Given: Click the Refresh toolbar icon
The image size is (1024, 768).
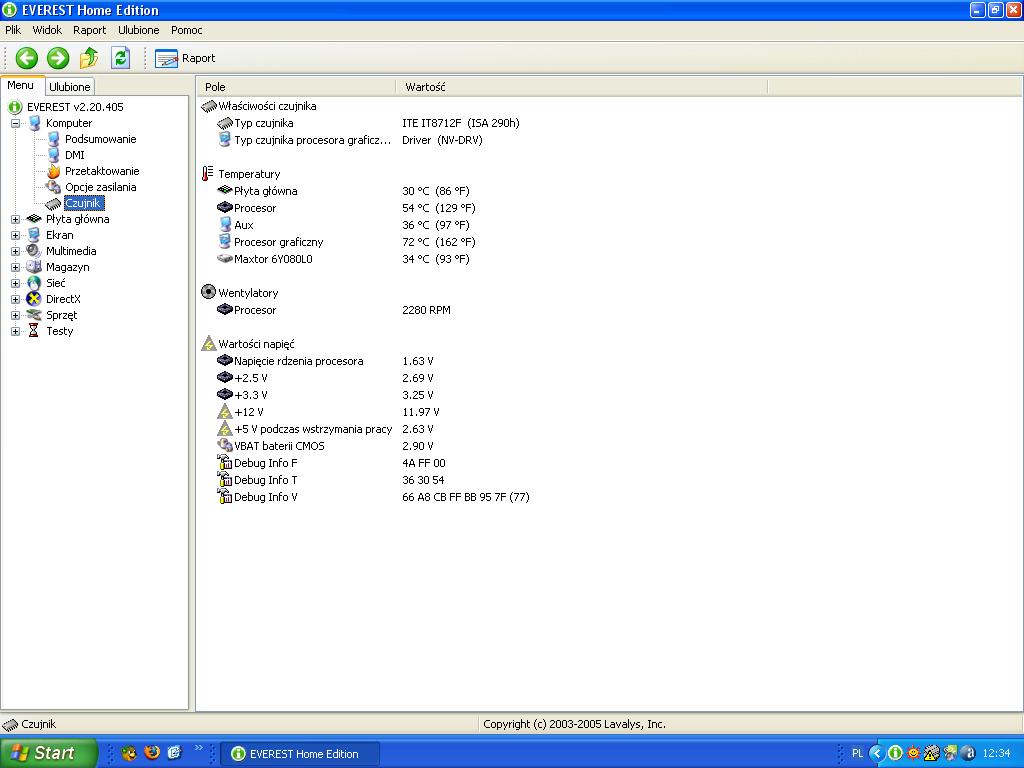Looking at the screenshot, I should coord(121,58).
